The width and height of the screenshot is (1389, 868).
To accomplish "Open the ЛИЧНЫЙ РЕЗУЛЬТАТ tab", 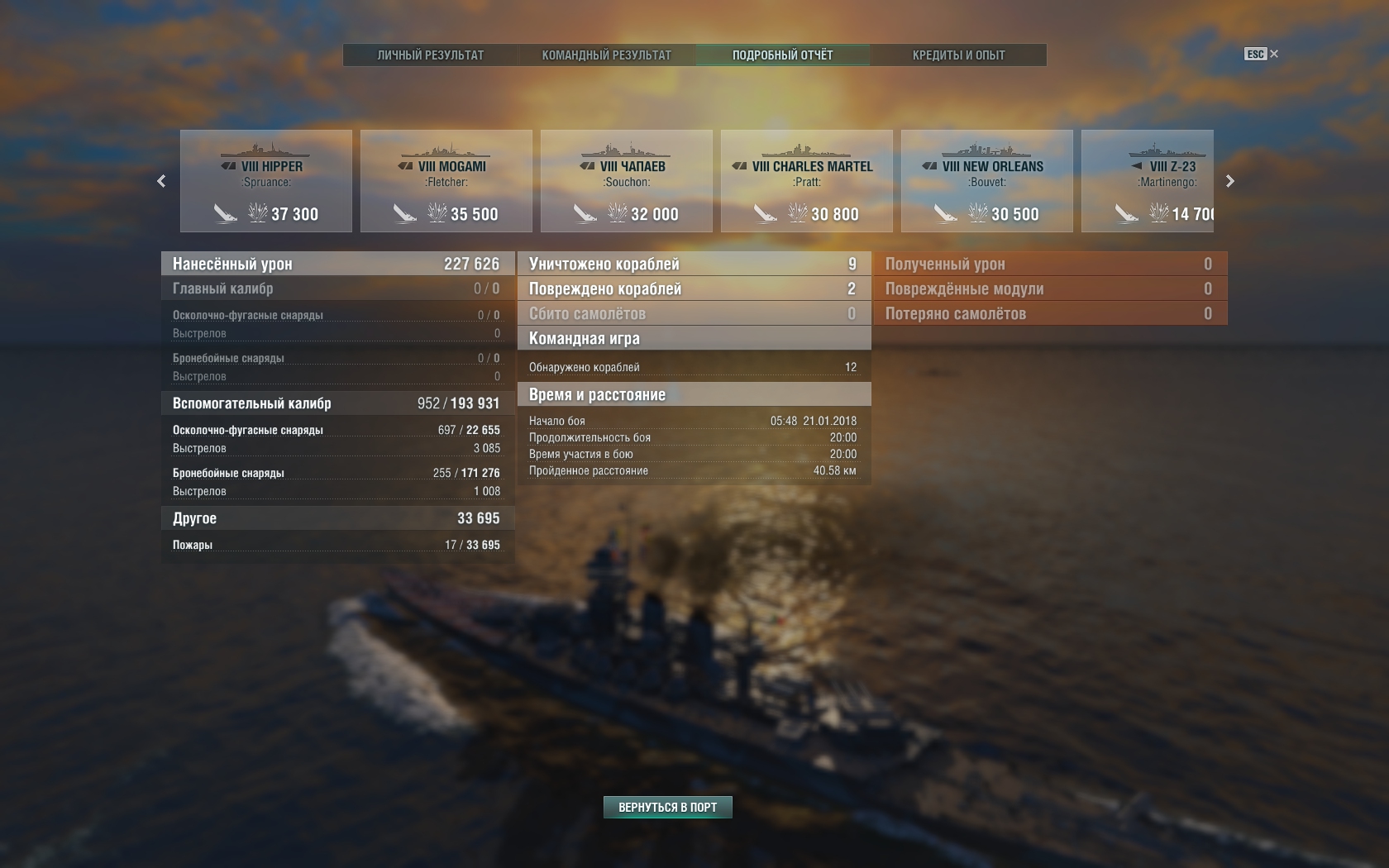I will pyautogui.click(x=431, y=55).
